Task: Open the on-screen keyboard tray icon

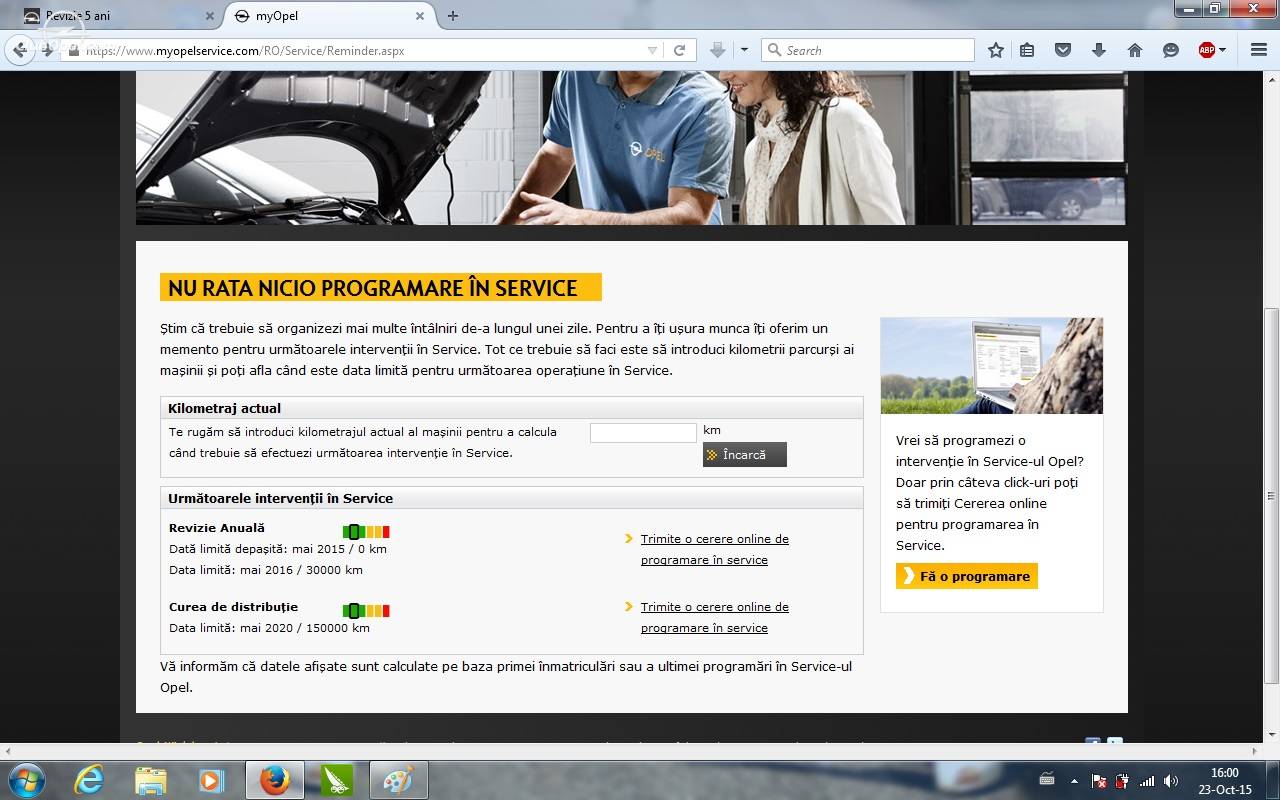Action: click(x=1047, y=779)
